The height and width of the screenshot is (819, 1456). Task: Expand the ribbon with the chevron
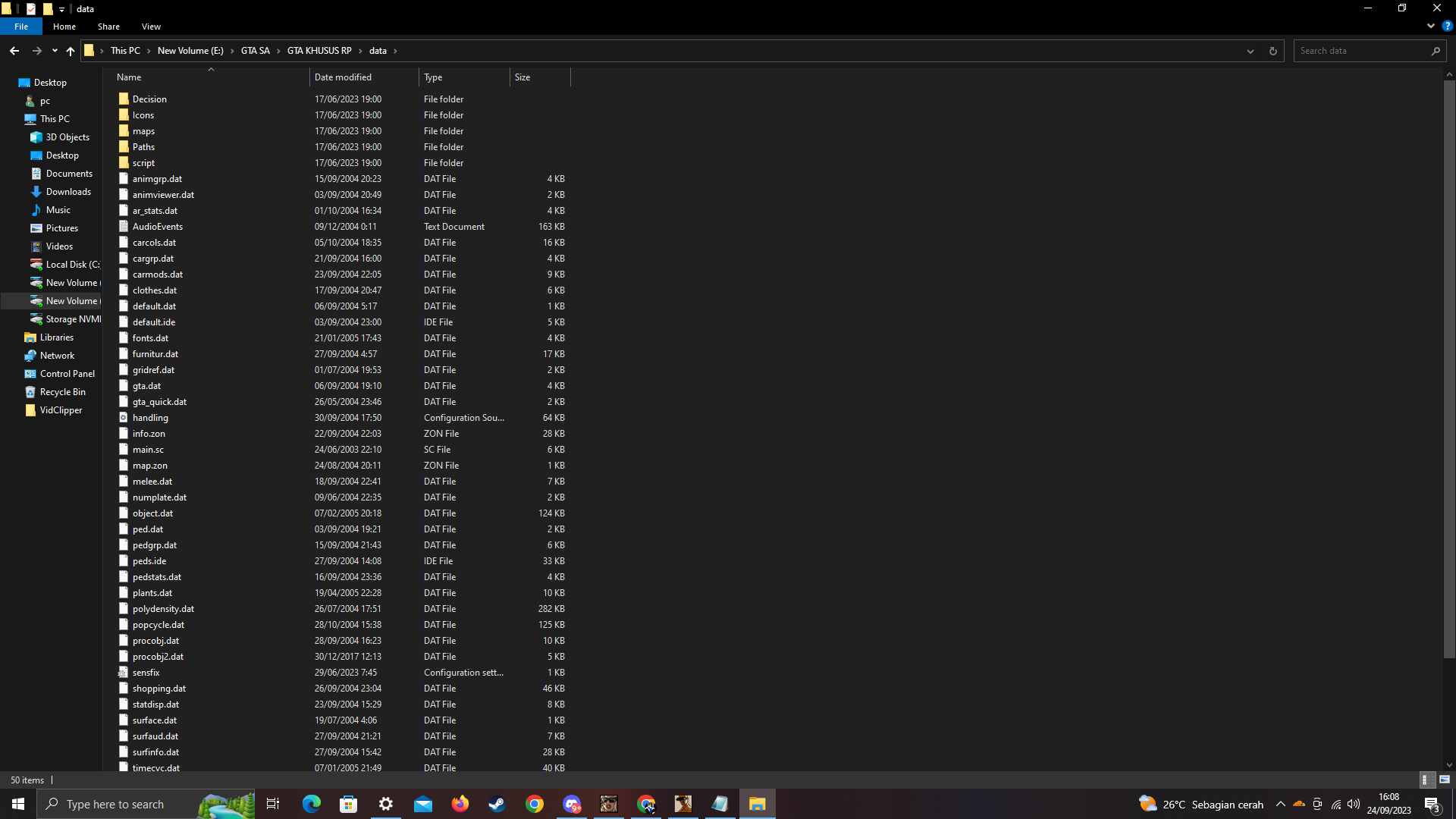[x=1431, y=26]
